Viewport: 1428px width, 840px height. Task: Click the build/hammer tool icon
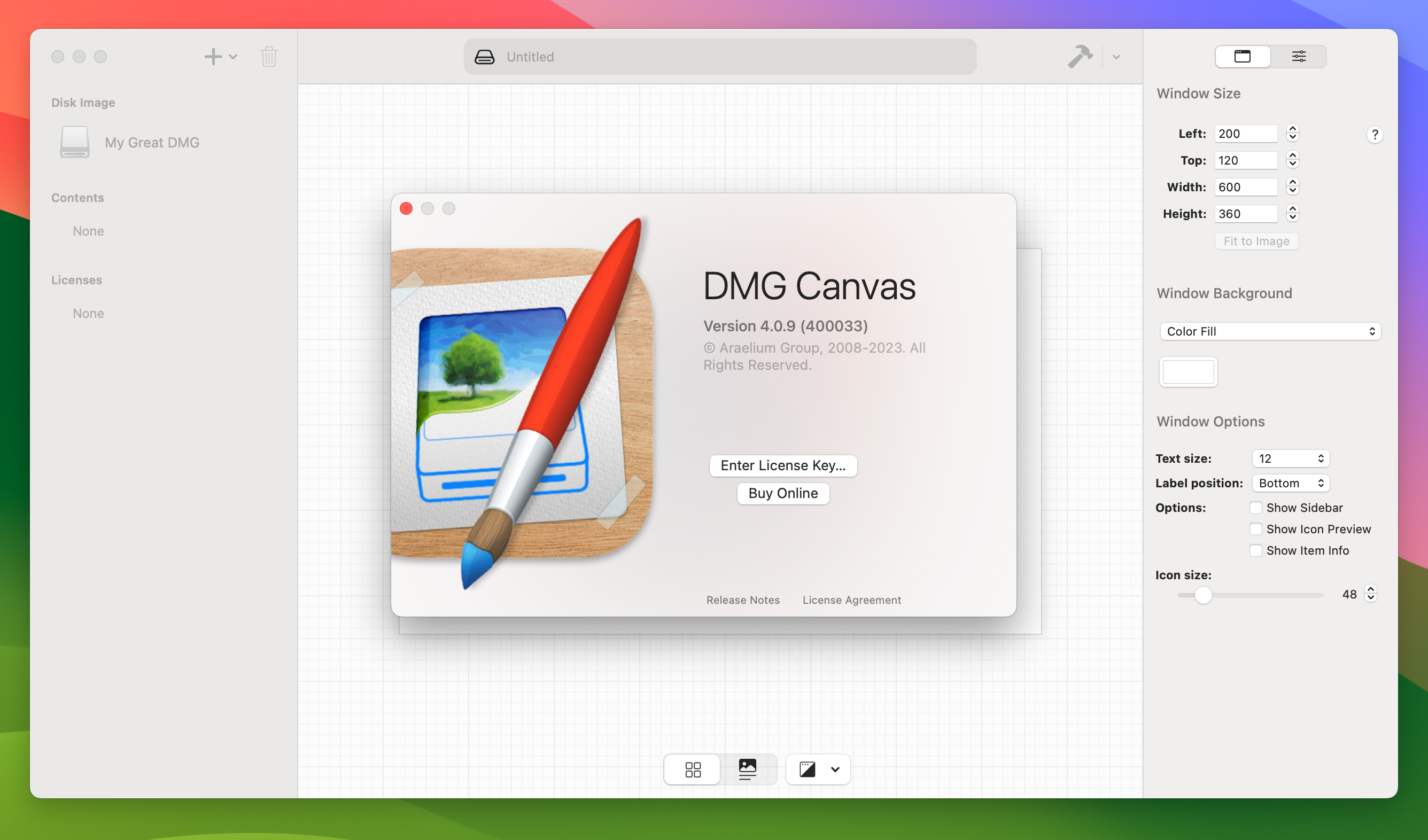coord(1081,57)
